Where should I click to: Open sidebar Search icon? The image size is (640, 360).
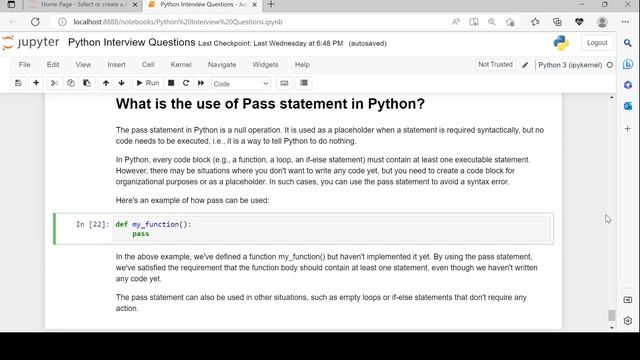(628, 43)
